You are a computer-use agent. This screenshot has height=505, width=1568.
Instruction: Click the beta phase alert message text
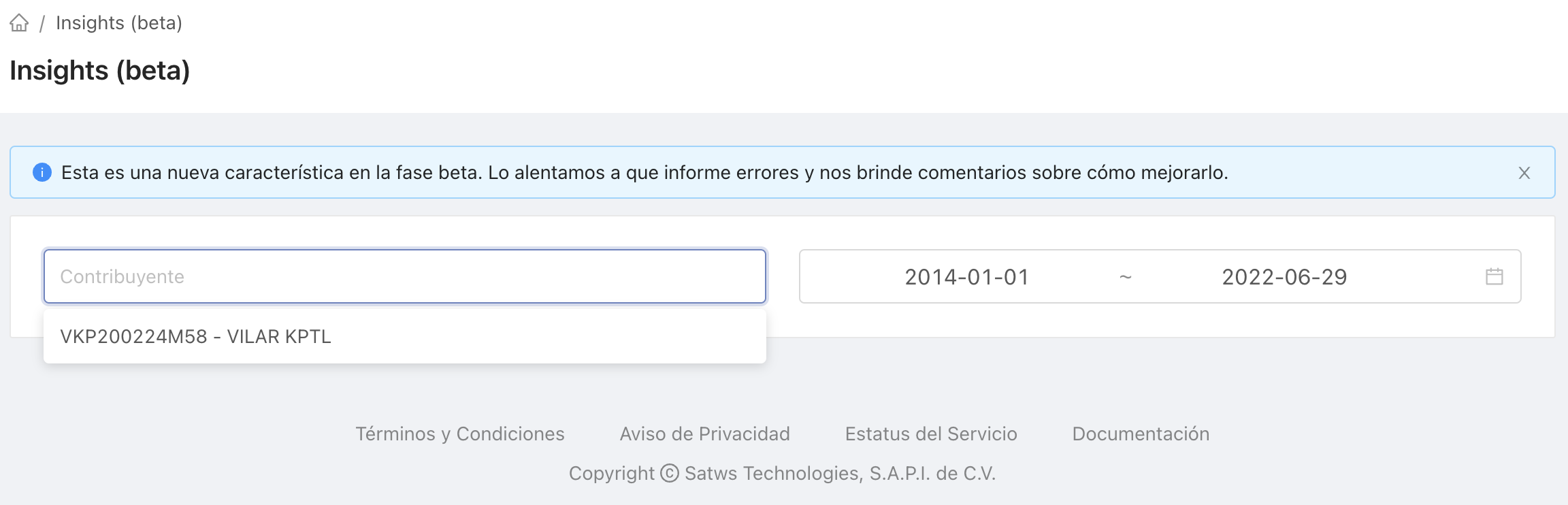(644, 173)
